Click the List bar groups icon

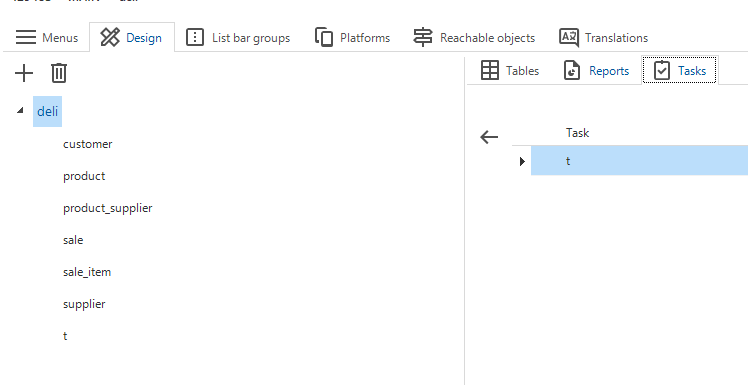(x=195, y=37)
